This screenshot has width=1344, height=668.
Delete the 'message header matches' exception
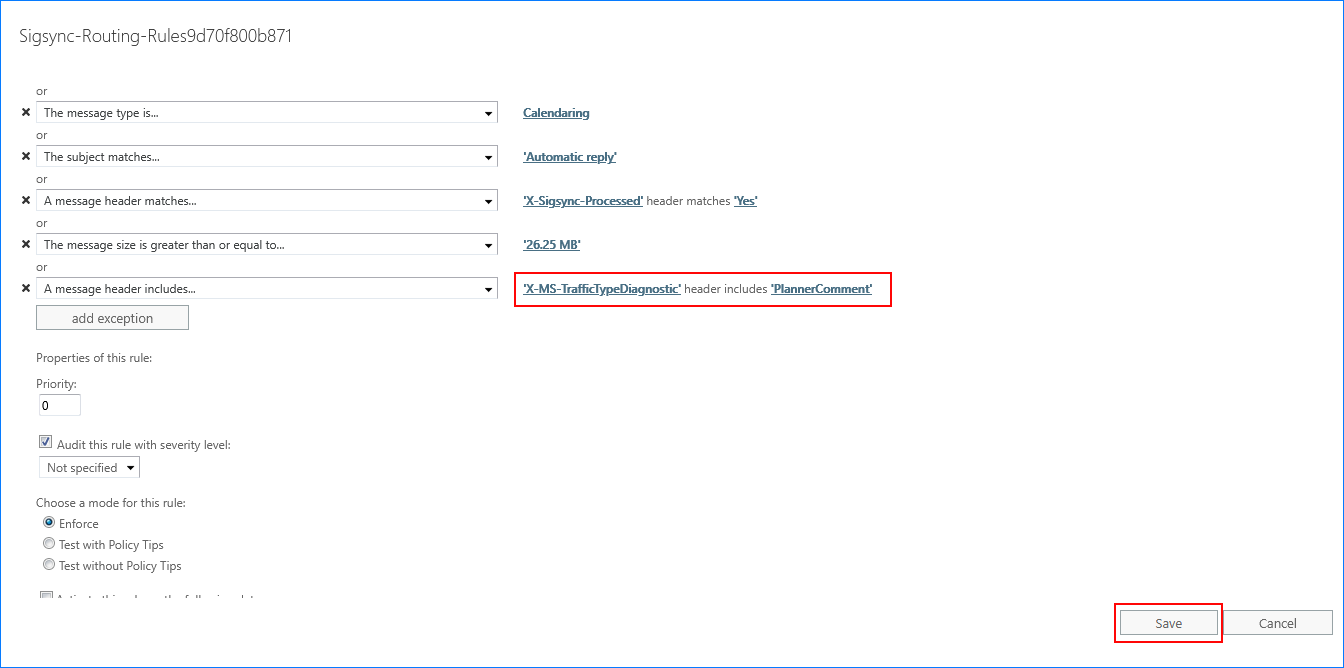pyautogui.click(x=26, y=201)
